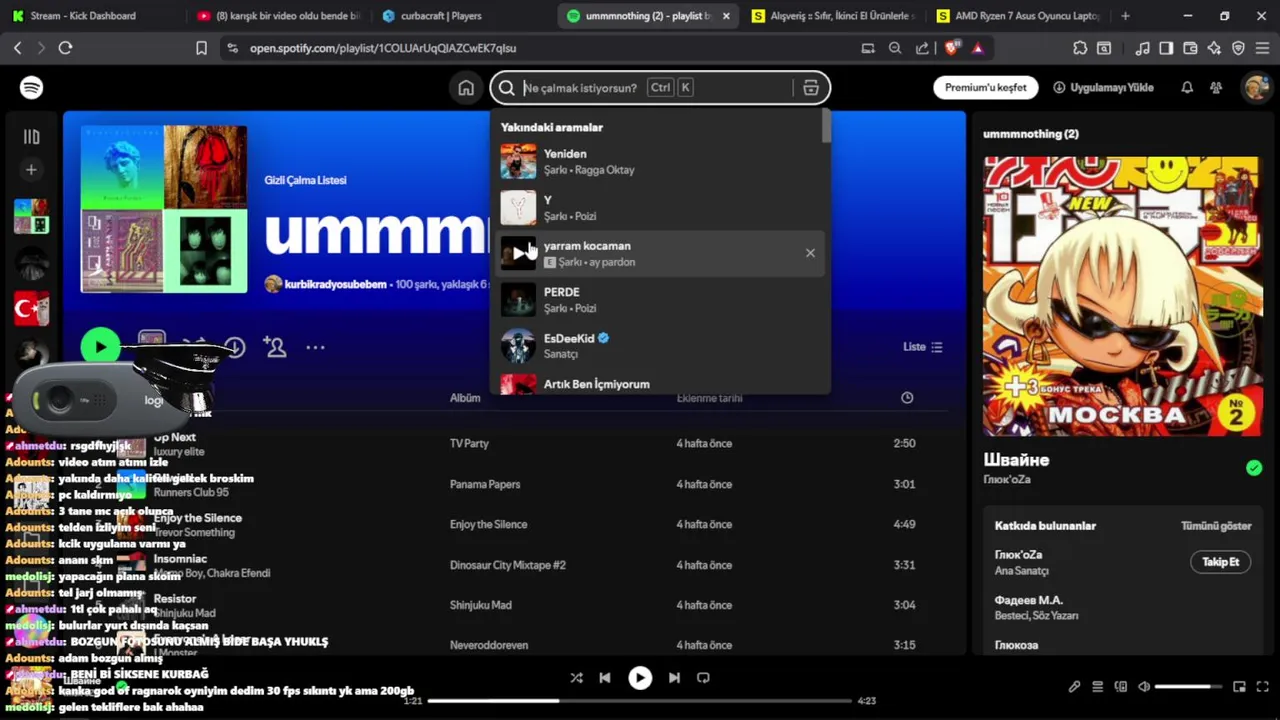The width and height of the screenshot is (1280, 720).
Task: Open the user profile avatar menu
Action: [x=1256, y=88]
